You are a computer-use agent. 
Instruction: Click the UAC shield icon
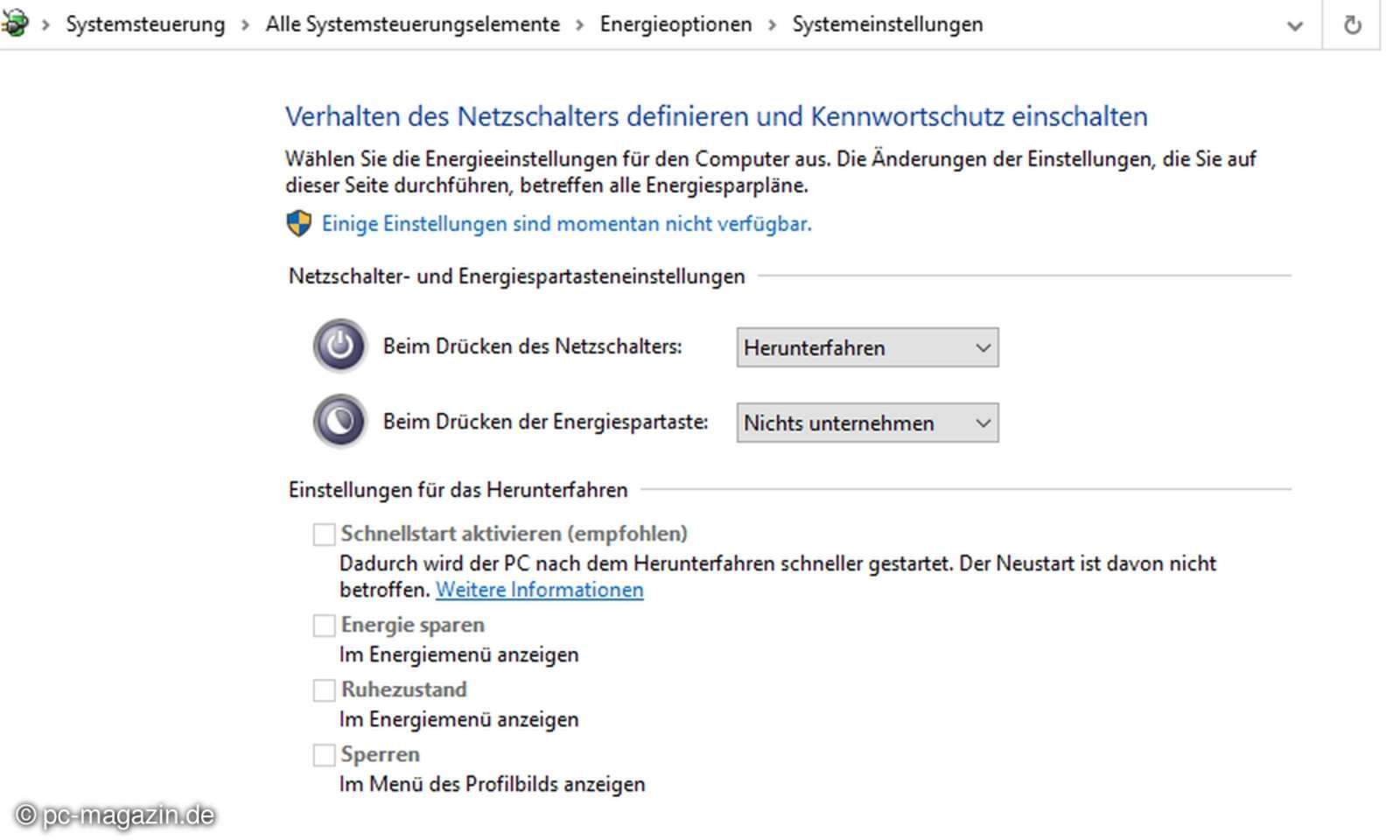click(x=299, y=223)
